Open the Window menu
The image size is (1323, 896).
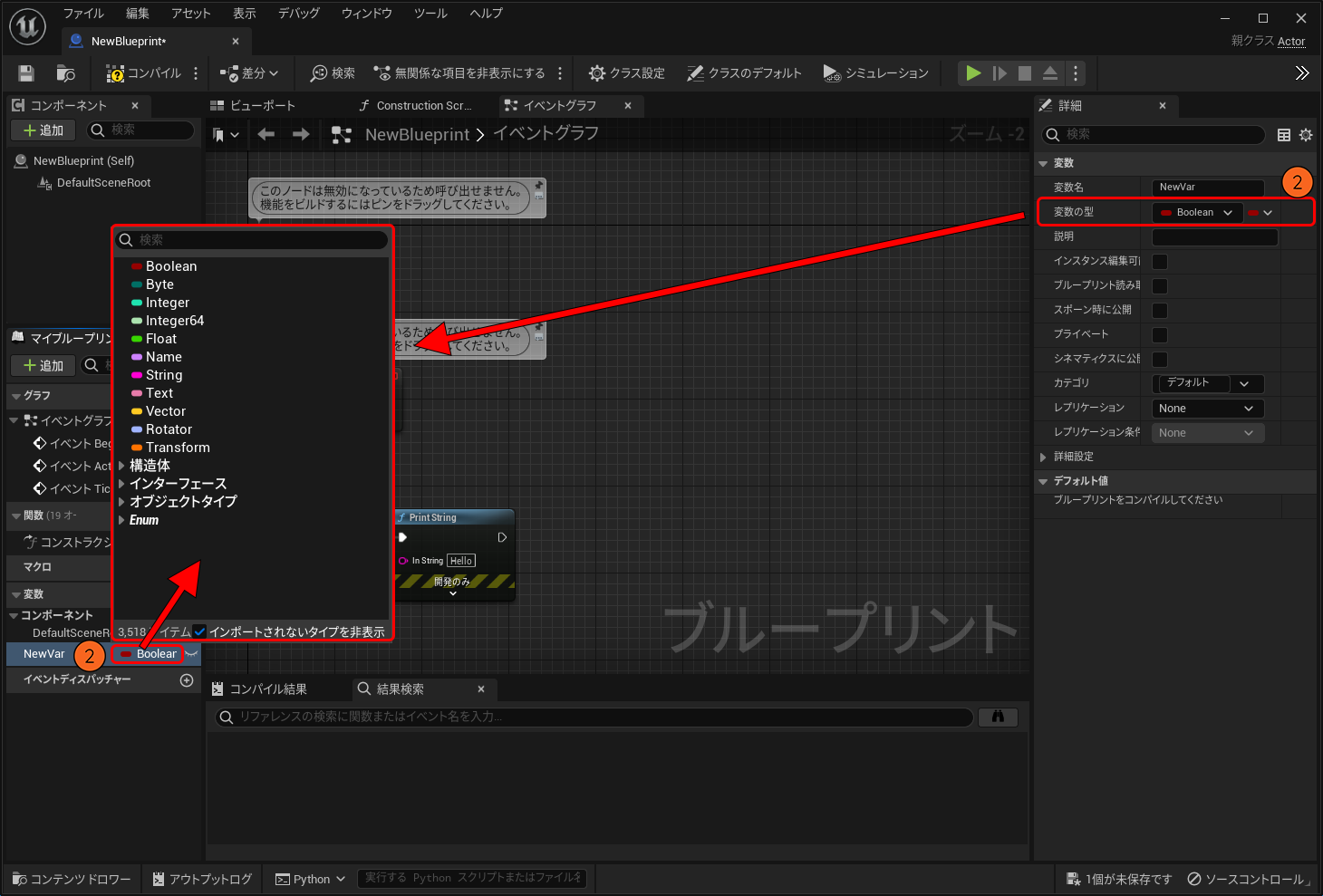[x=366, y=14]
